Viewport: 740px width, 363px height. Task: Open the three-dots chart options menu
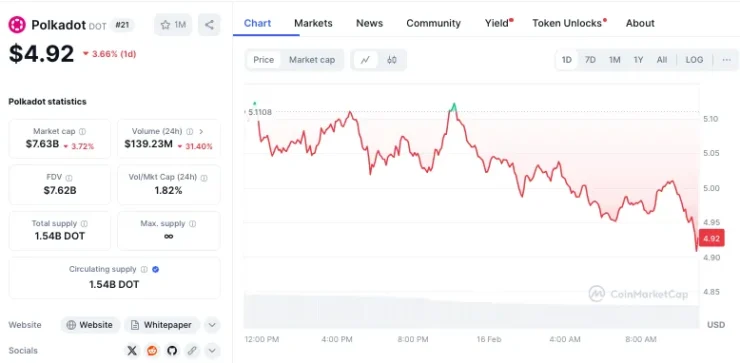click(727, 60)
